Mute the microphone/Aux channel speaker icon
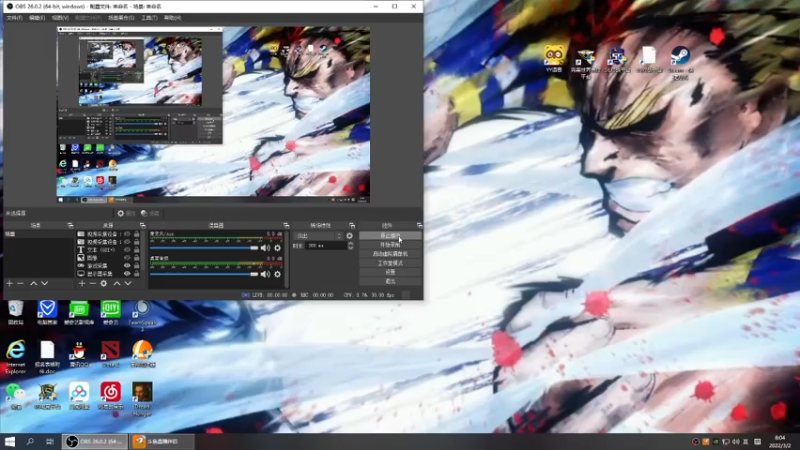800x450 pixels. pyautogui.click(x=265, y=248)
